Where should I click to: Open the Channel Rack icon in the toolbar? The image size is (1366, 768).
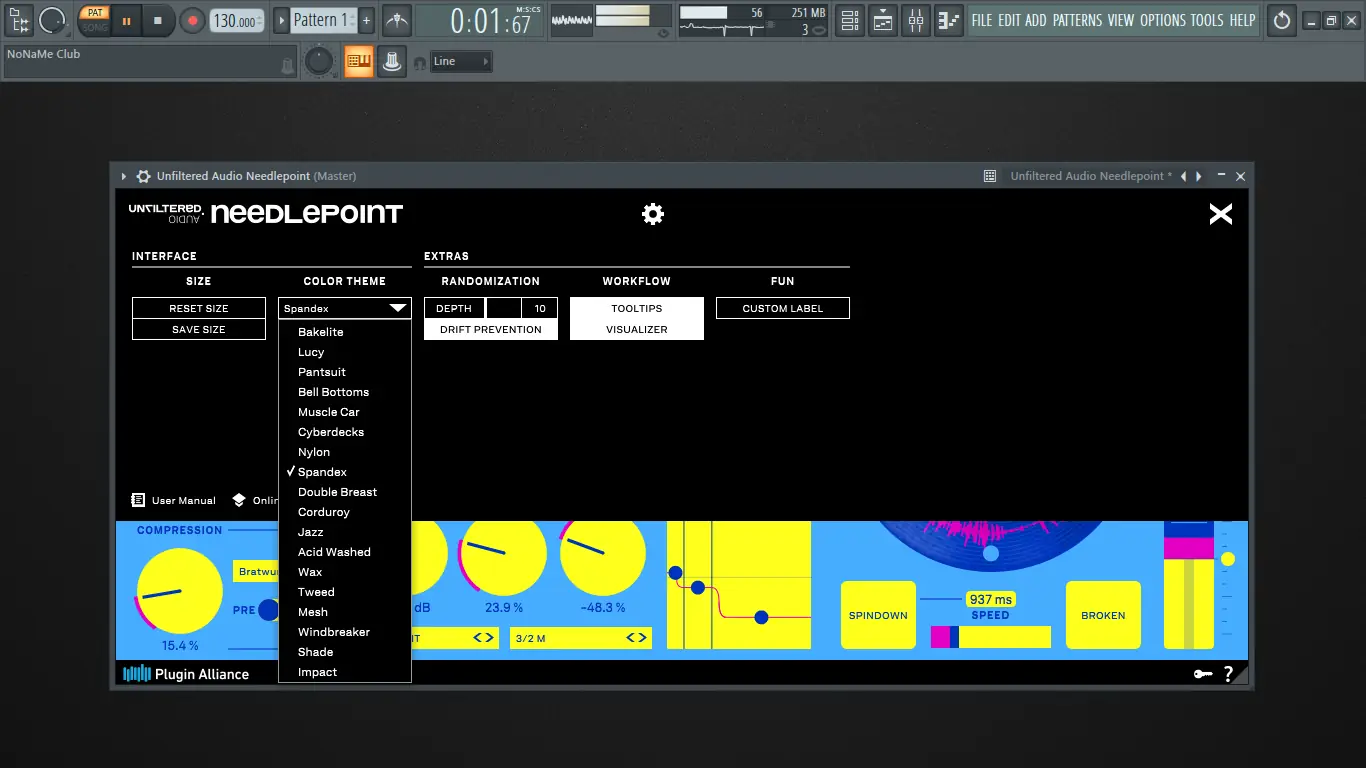pyautogui.click(x=849, y=20)
